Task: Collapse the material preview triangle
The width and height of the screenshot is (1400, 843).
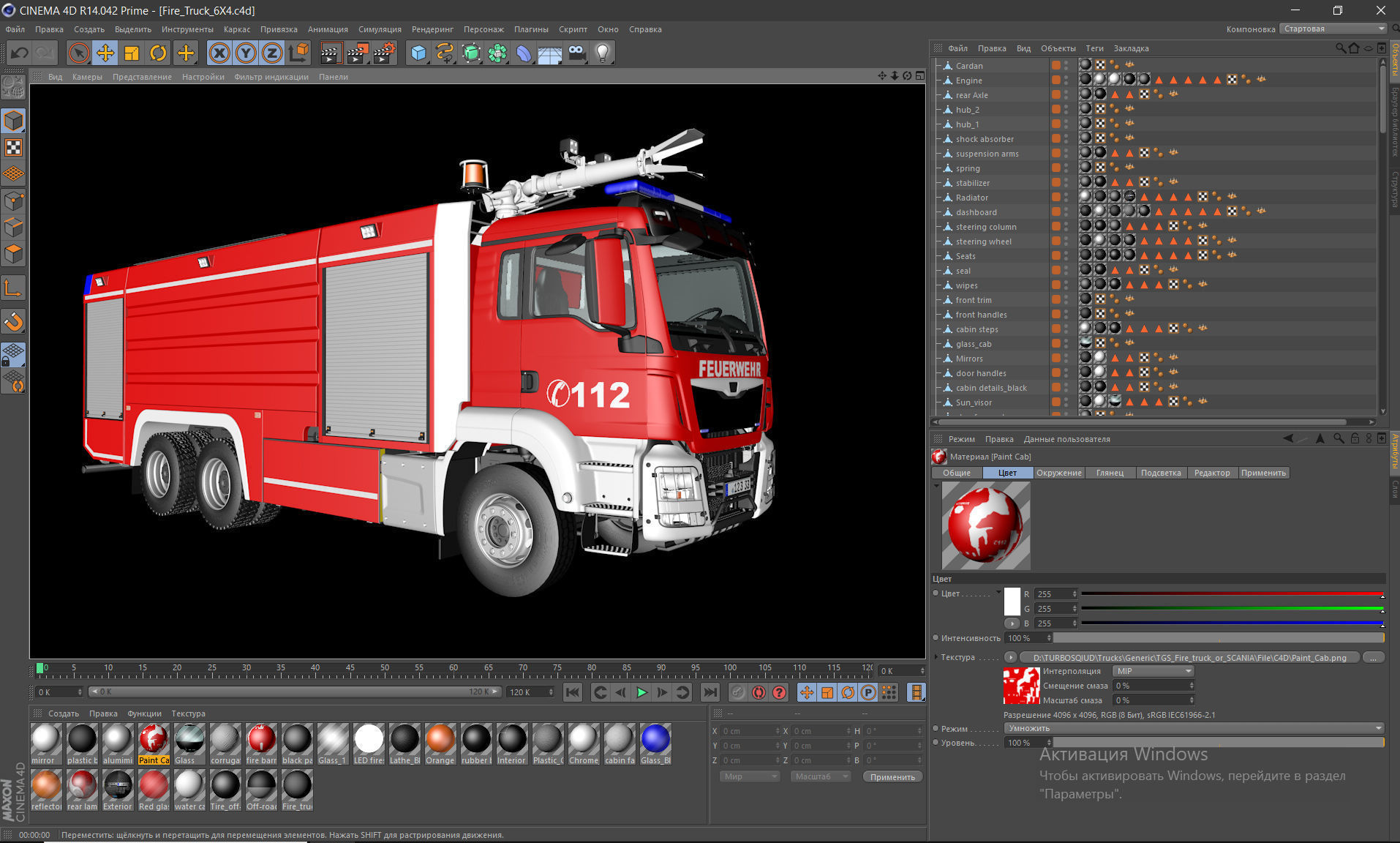Action: pos(936,486)
